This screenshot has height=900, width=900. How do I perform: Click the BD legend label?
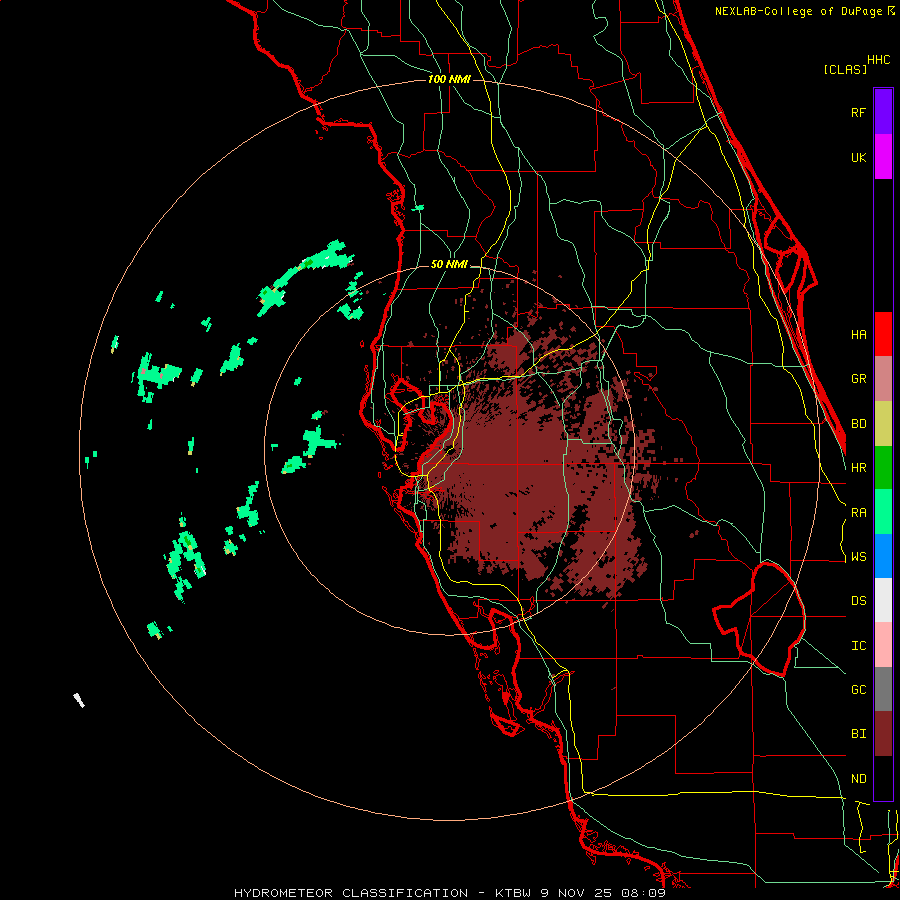click(x=858, y=424)
